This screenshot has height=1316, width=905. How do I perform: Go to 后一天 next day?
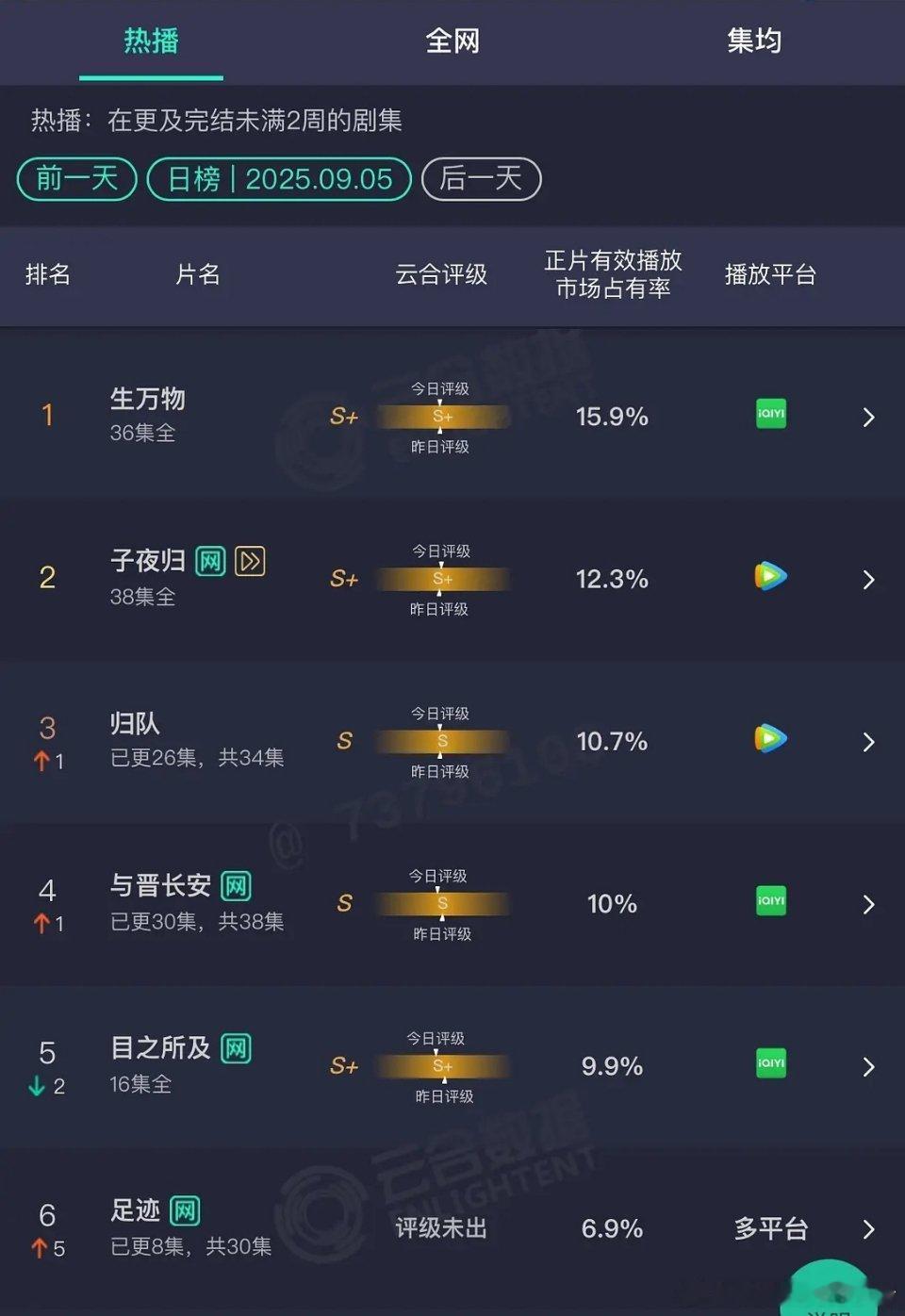click(481, 178)
